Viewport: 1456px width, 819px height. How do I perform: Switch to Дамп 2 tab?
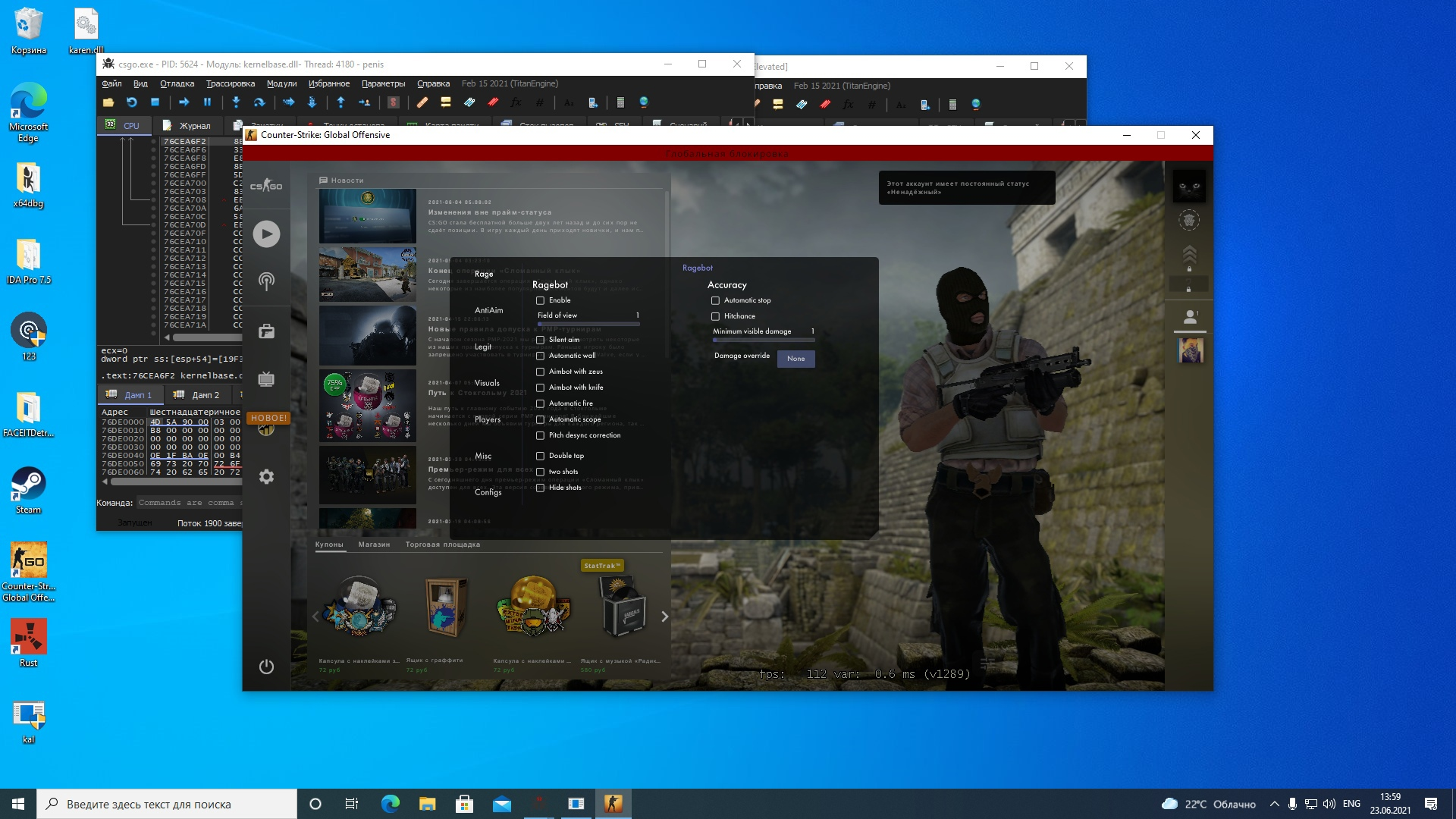pos(197,395)
